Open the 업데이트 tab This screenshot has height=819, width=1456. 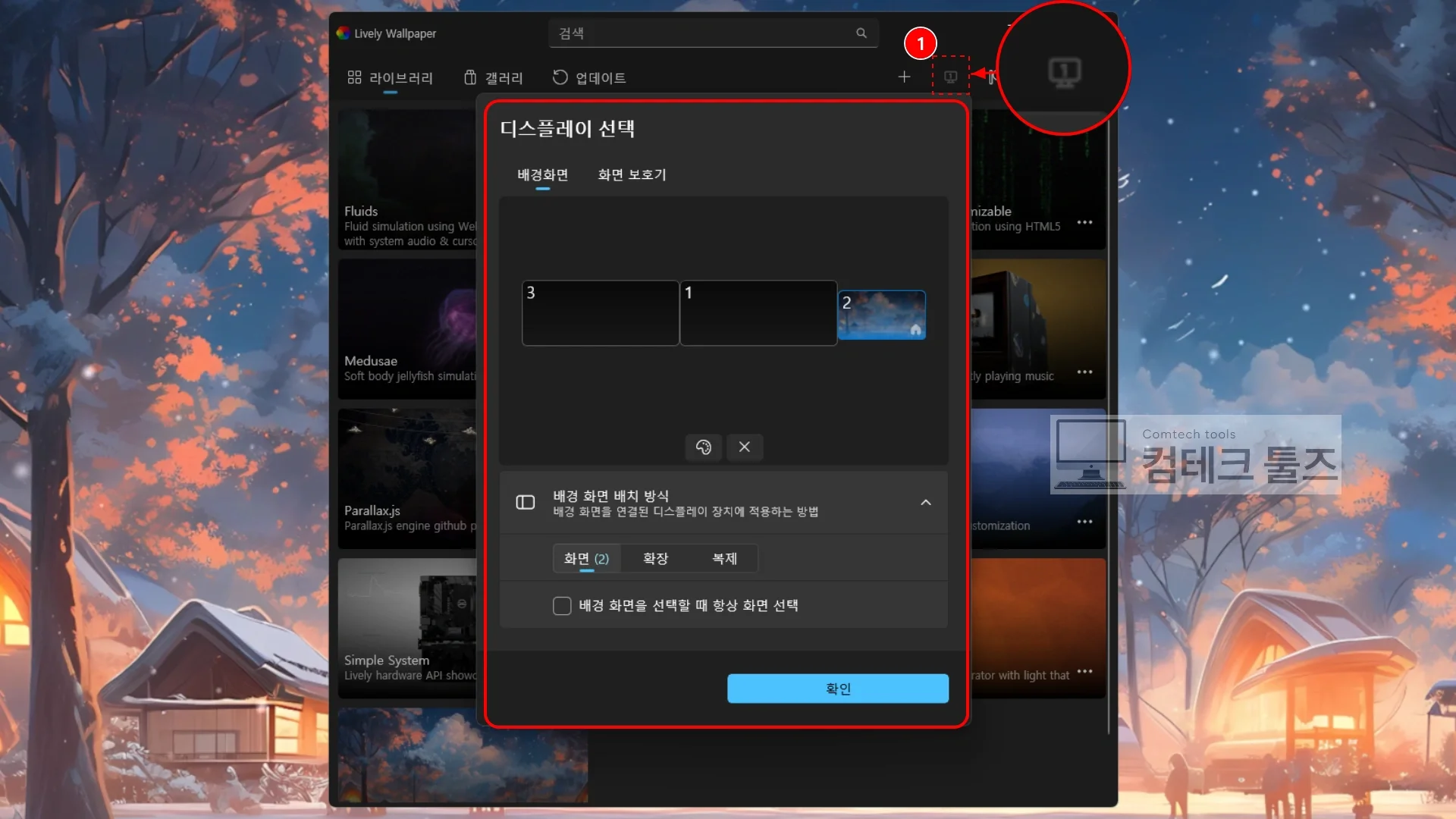(589, 77)
